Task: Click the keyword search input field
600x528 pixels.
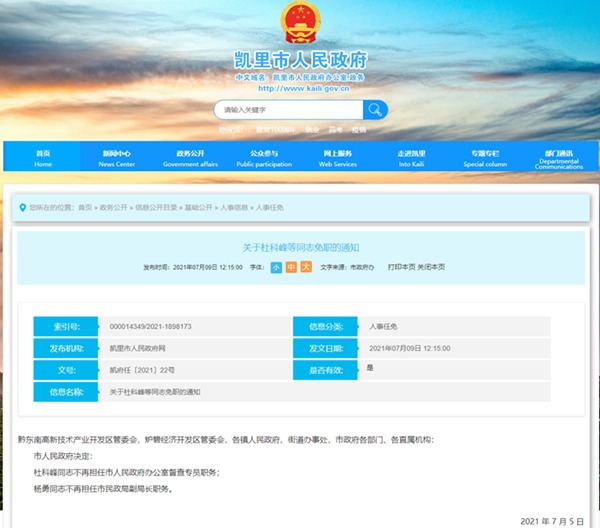Action: point(288,109)
